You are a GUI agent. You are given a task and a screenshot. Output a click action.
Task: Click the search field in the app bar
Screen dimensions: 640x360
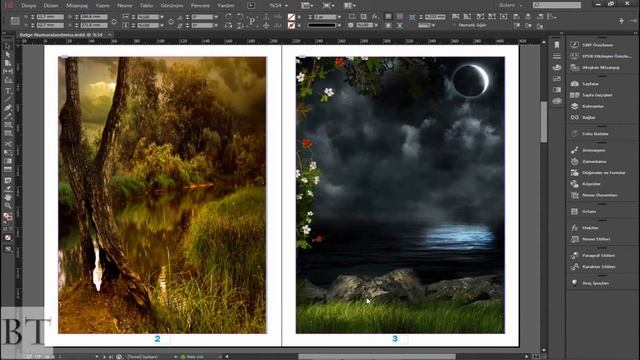tap(557, 5)
